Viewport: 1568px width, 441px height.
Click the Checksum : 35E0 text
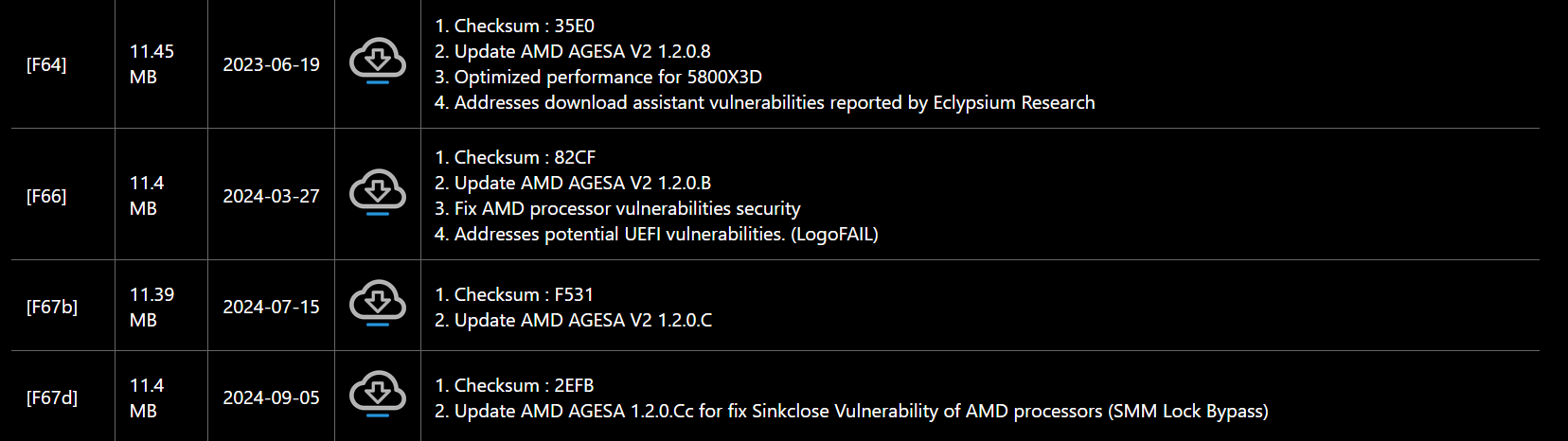coord(514,26)
